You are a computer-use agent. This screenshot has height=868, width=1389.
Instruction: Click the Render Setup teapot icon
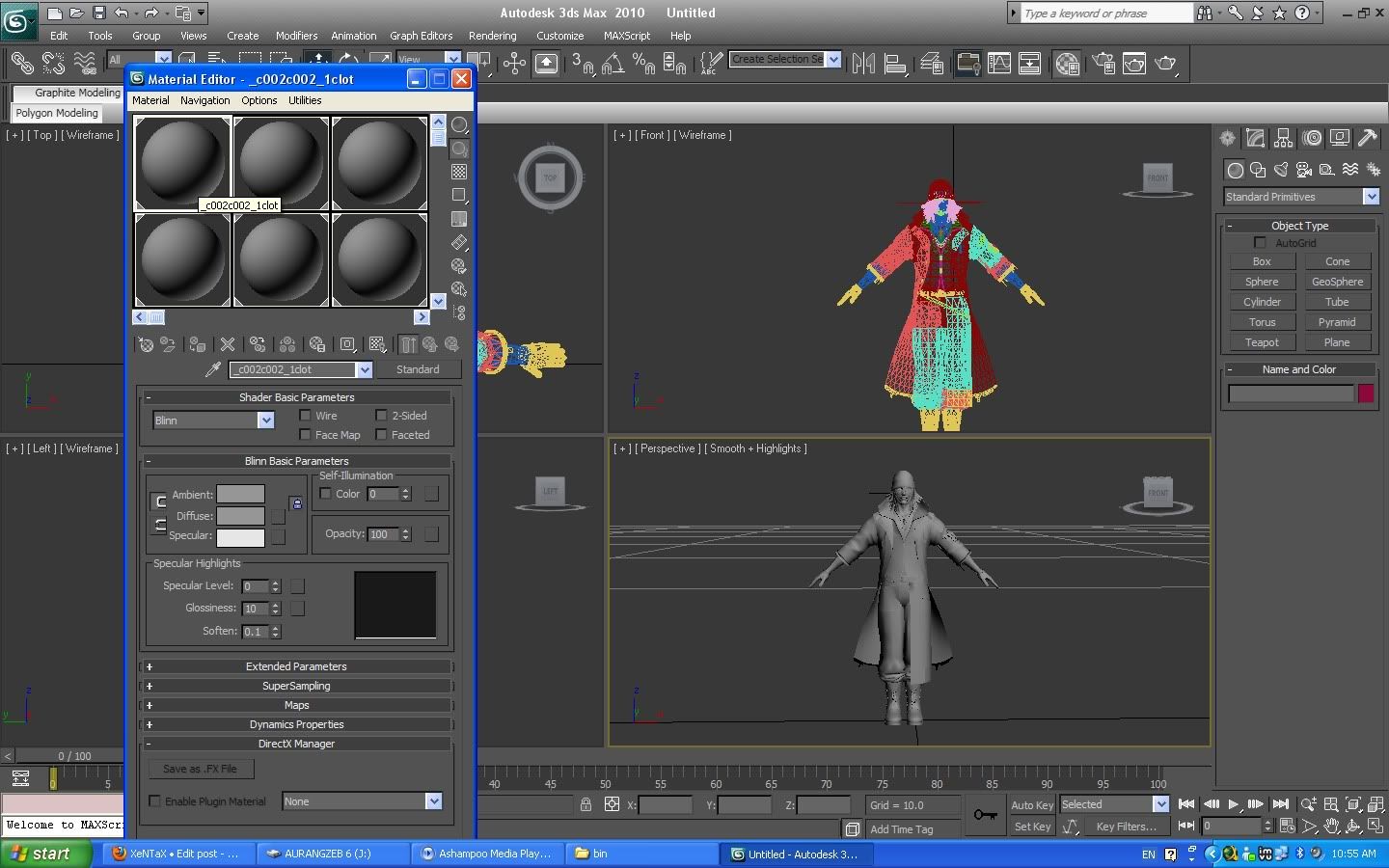pos(1103,64)
